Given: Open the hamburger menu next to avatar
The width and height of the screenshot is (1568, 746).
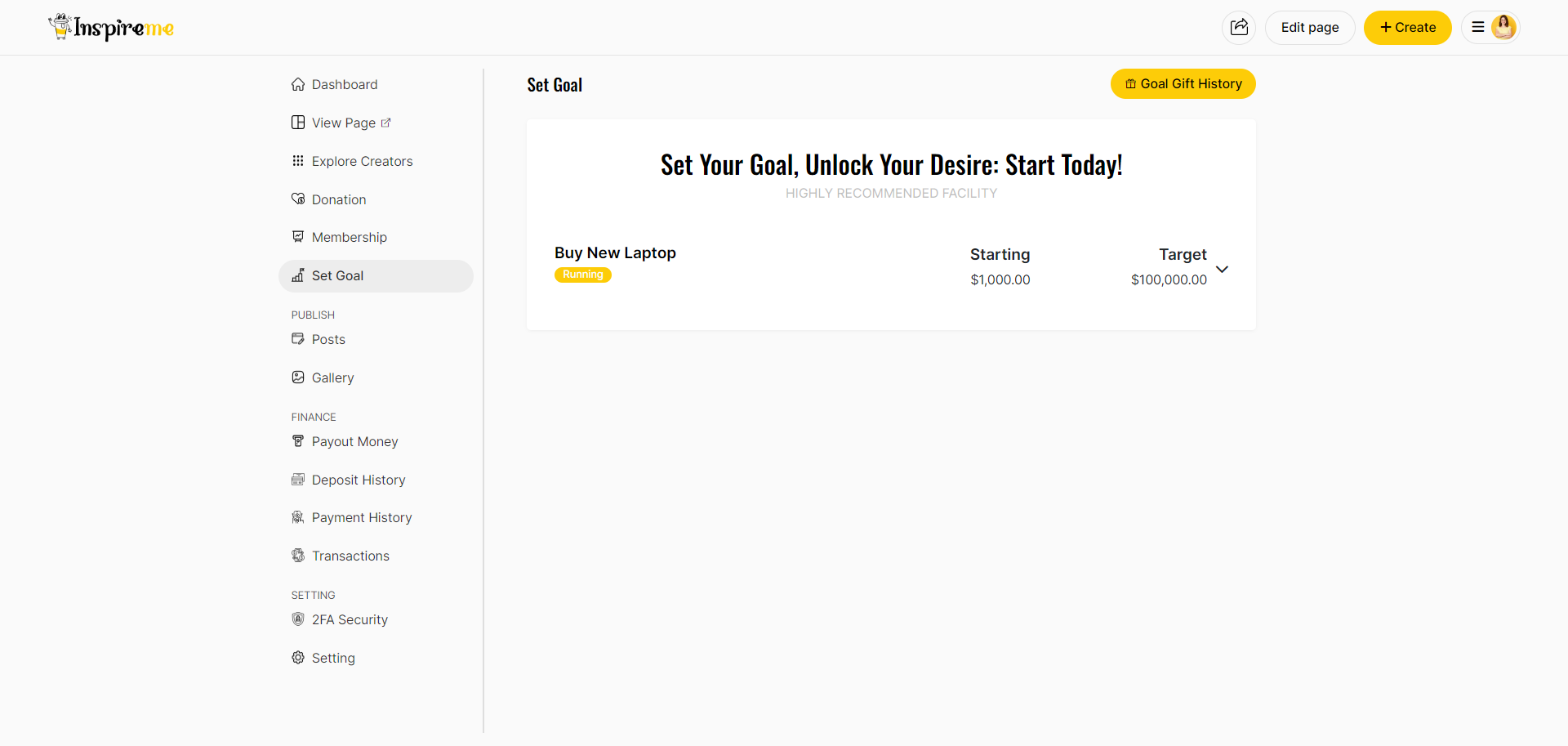Looking at the screenshot, I should [1477, 27].
